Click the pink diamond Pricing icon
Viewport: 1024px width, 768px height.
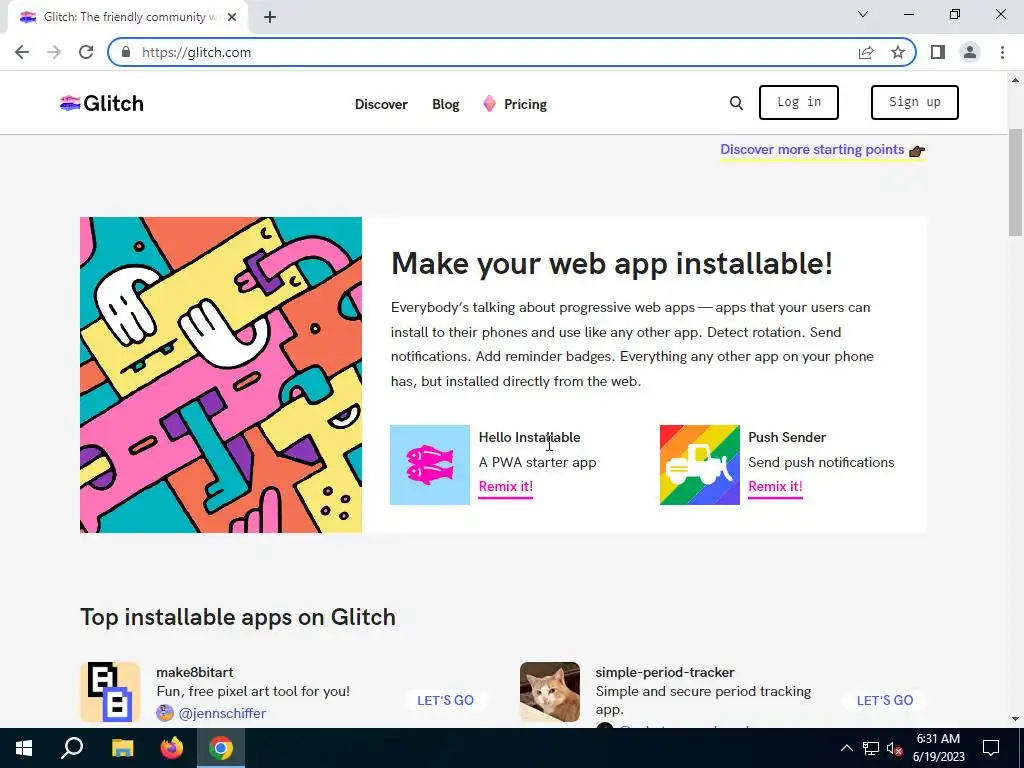(x=489, y=103)
